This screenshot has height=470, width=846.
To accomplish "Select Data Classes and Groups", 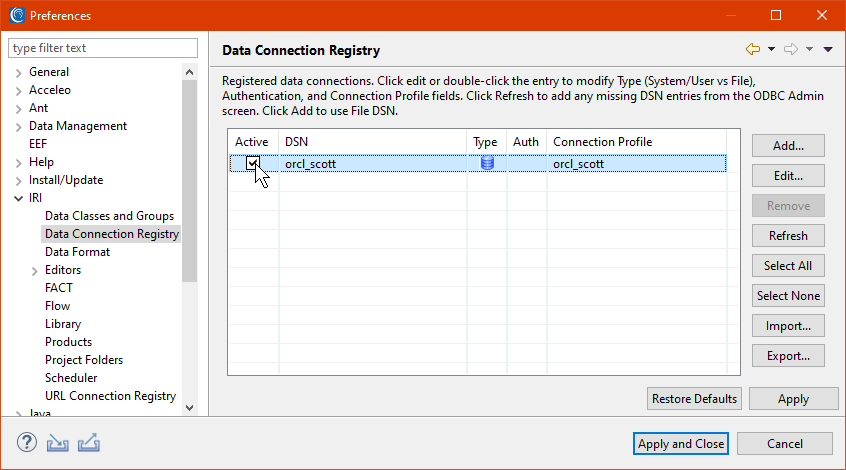I will (110, 216).
